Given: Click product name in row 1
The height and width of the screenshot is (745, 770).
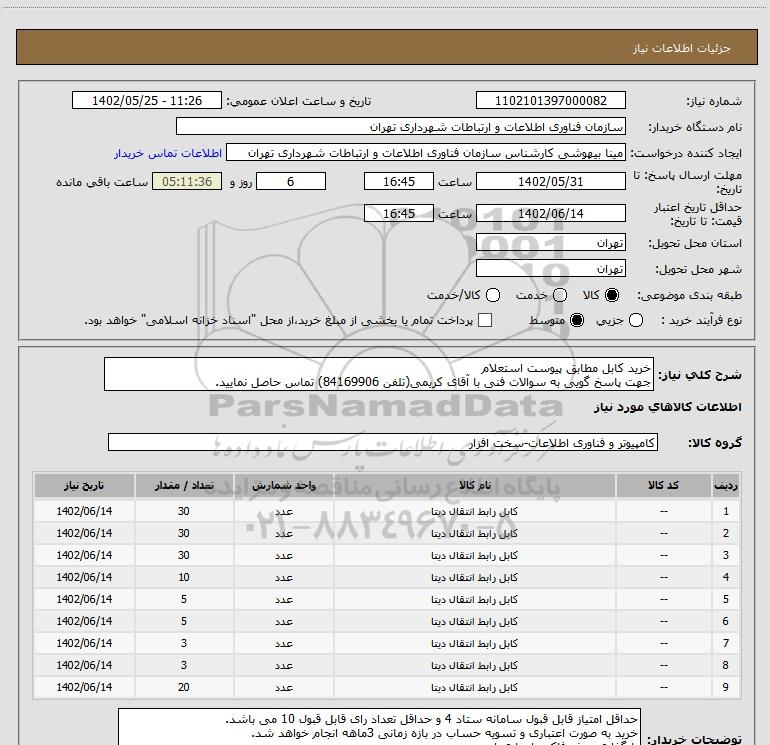Looking at the screenshot, I should [474, 512].
